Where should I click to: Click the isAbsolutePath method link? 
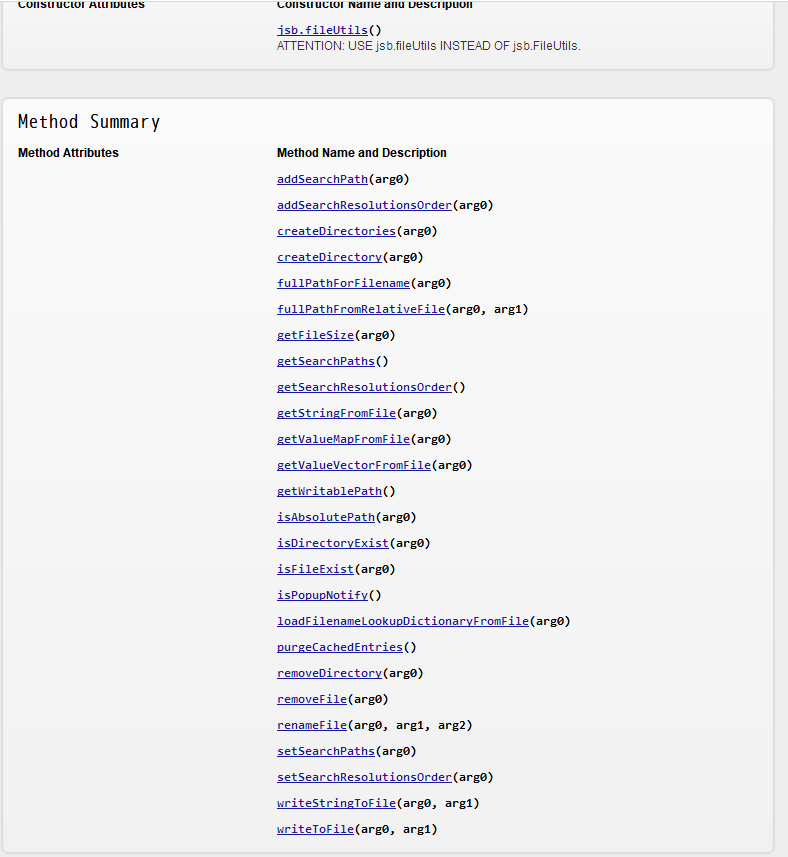[326, 517]
